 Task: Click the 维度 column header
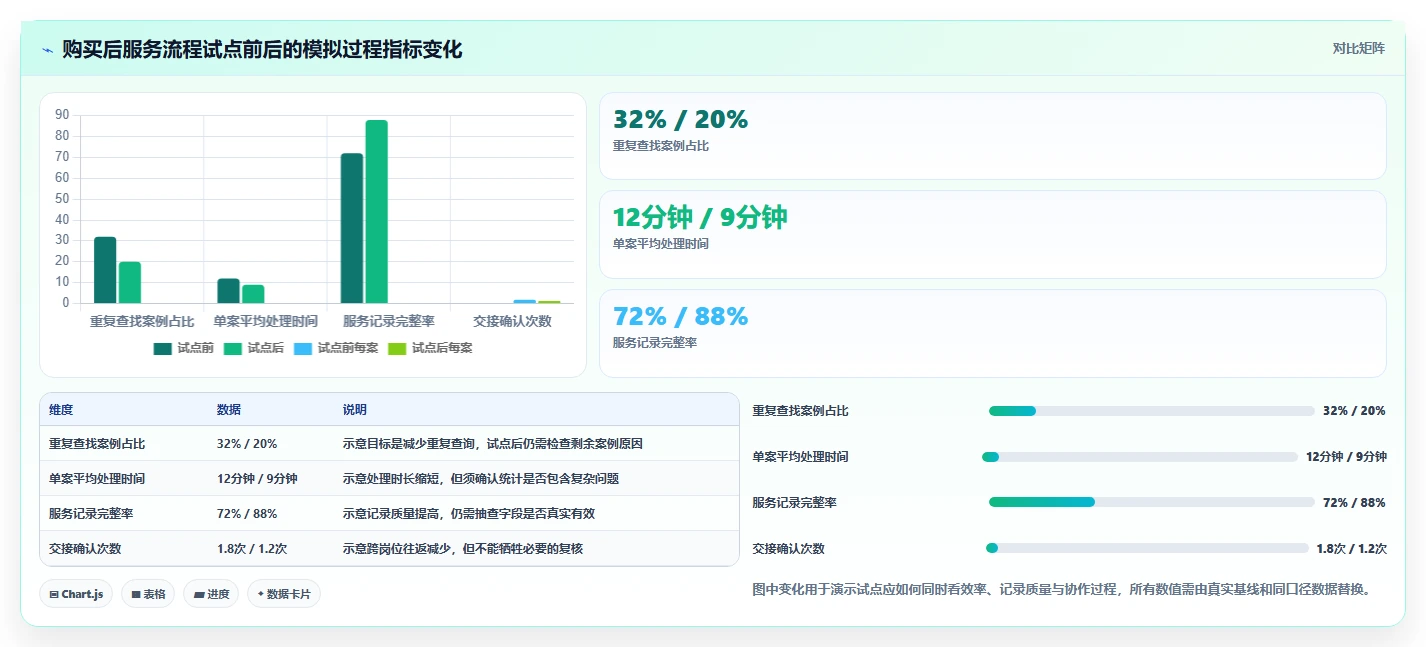pyautogui.click(x=61, y=410)
